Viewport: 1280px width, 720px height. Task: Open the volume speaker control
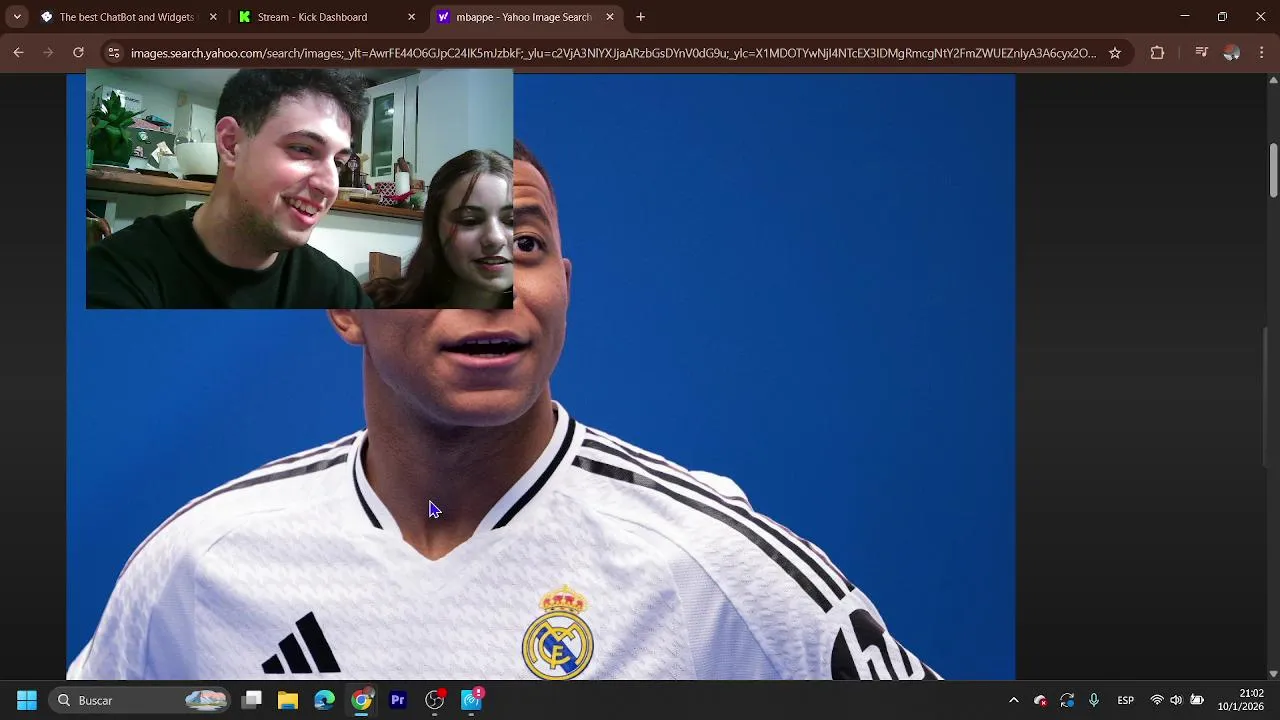coord(1176,700)
